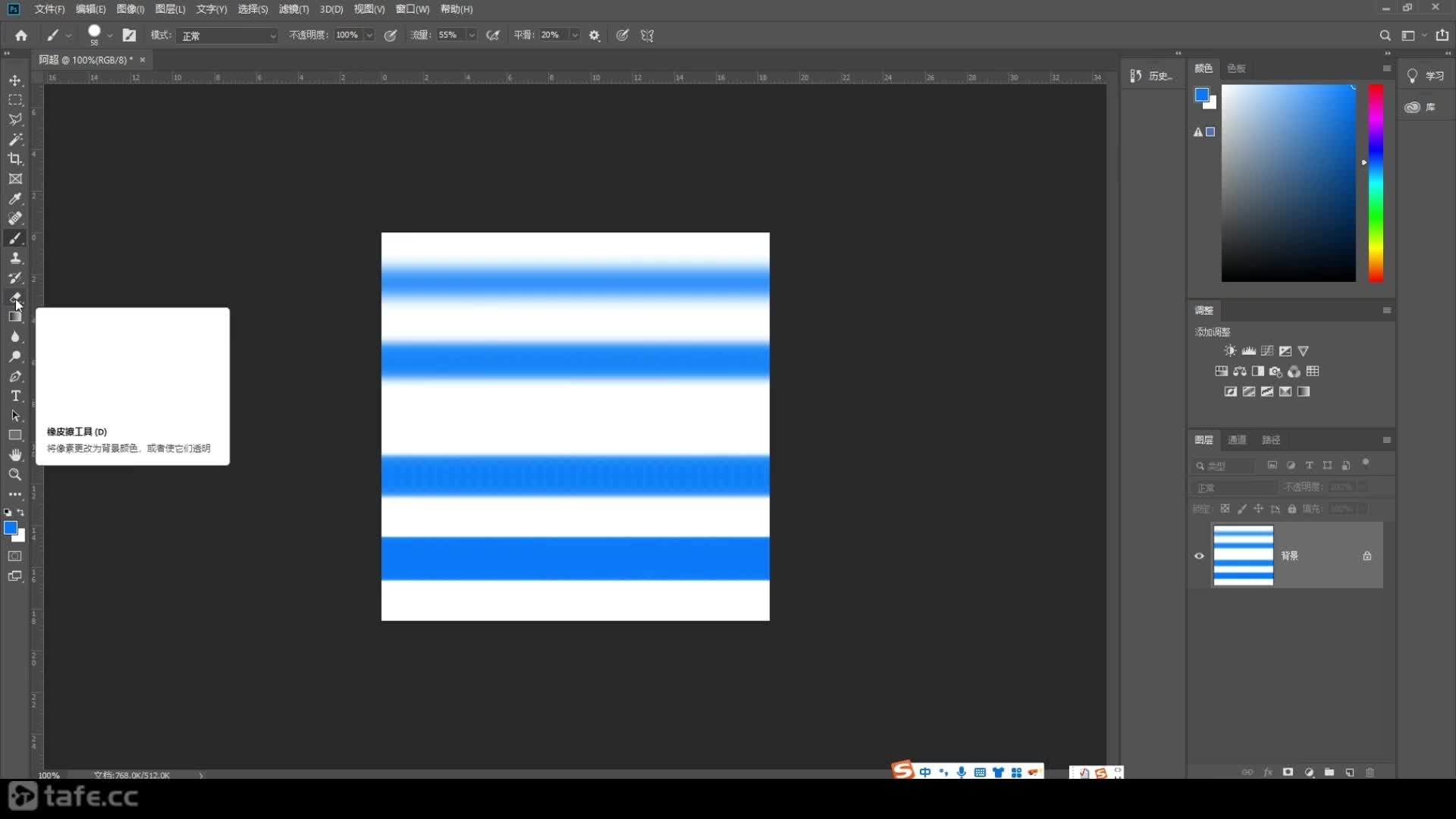Expand the opacity 100% dropdown arrow
This screenshot has height=819, width=1456.
(369, 36)
